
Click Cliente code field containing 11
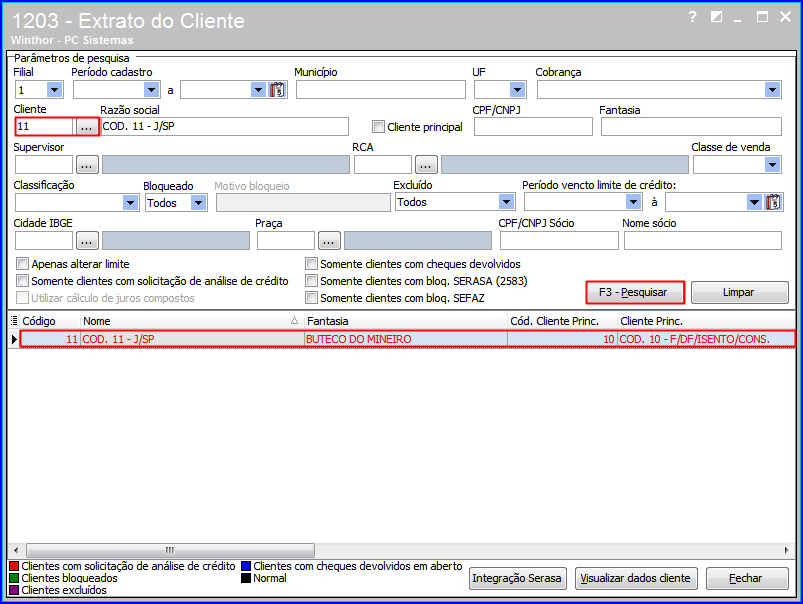45,127
